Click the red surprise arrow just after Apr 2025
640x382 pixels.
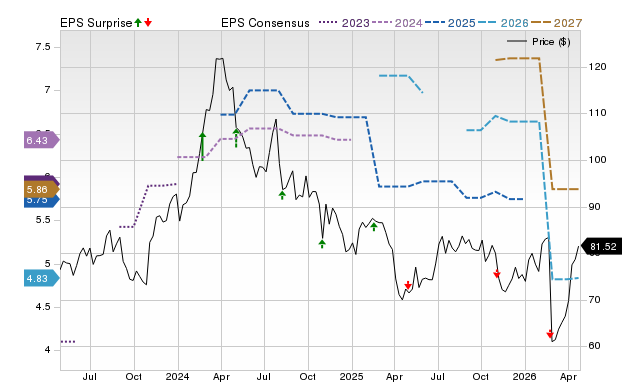407,285
